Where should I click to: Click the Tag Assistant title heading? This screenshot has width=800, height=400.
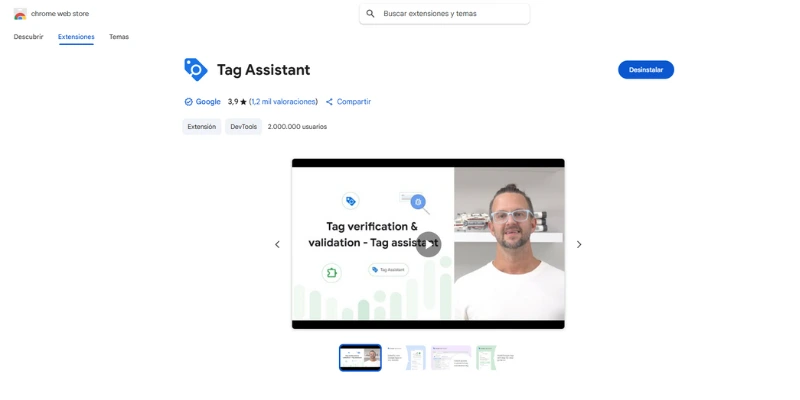tap(264, 70)
